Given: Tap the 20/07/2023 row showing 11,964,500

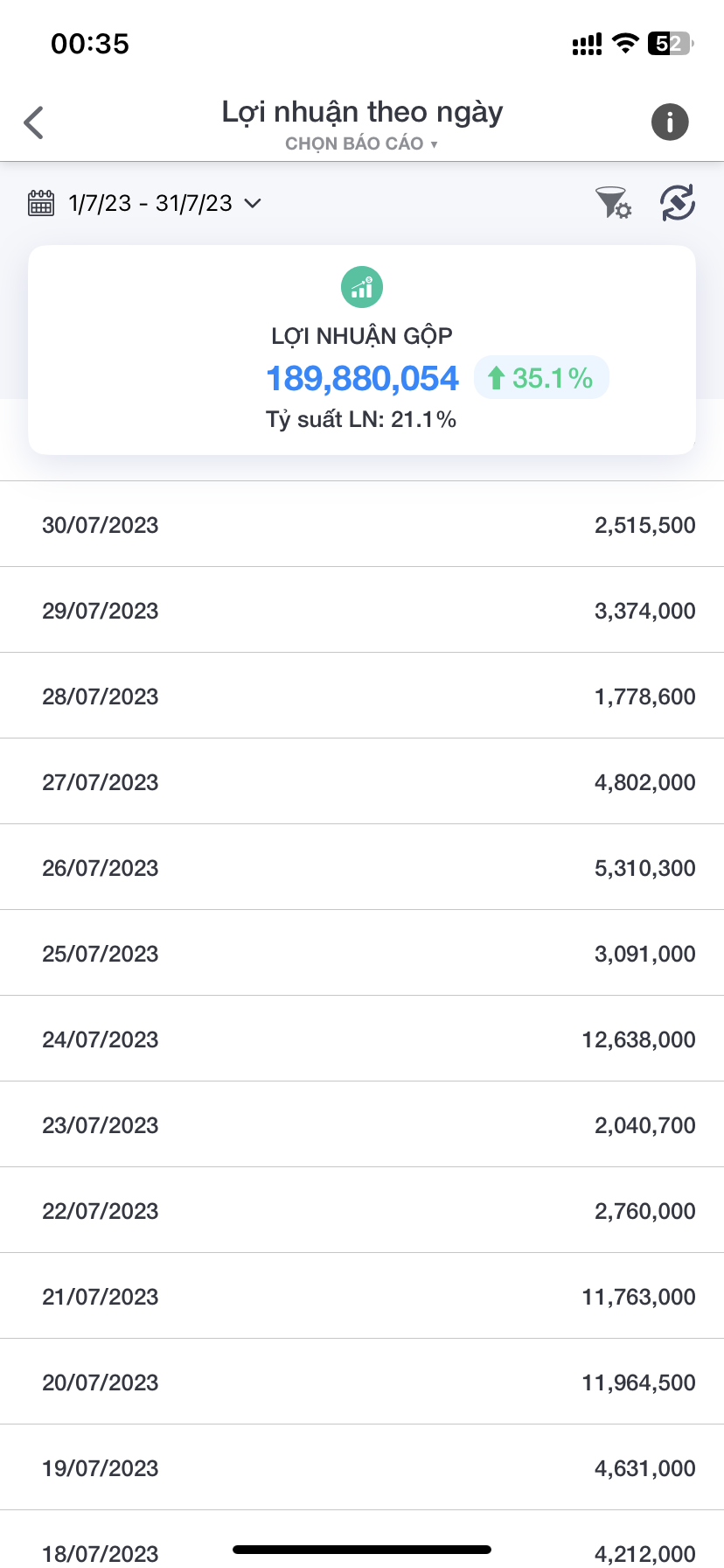Looking at the screenshot, I should pos(362,1382).
